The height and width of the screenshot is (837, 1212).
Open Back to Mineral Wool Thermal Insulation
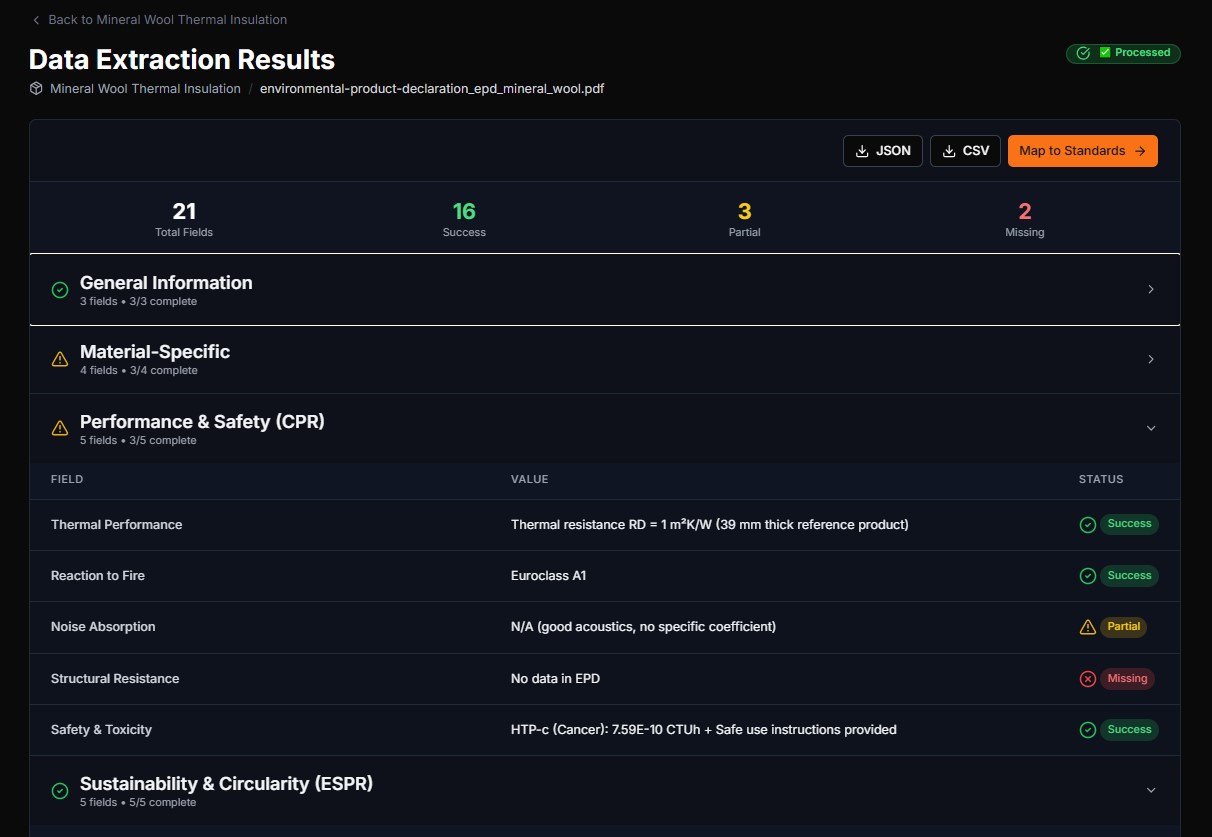click(x=167, y=19)
